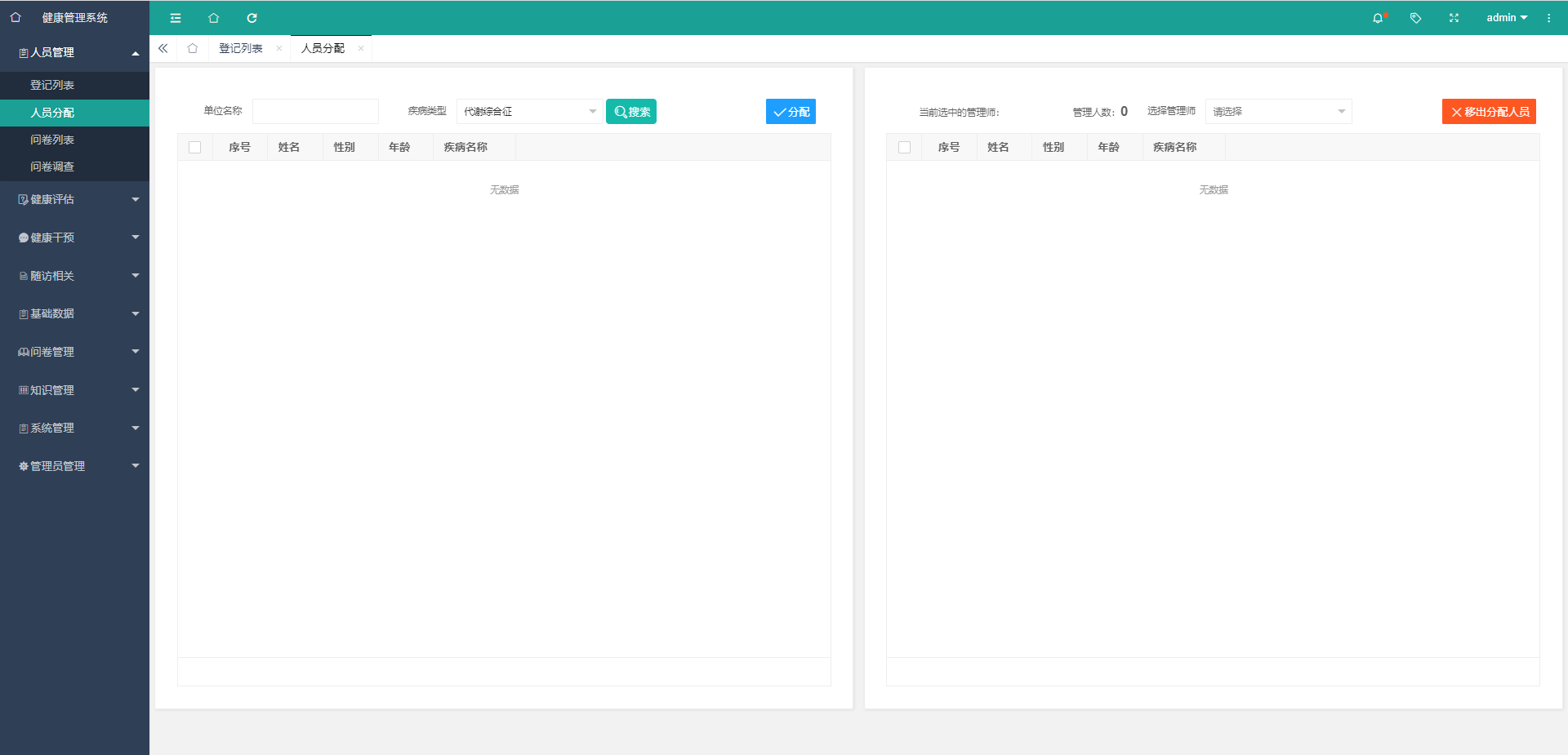Open the three-dot more options icon
This screenshot has width=1568, height=755.
point(1548,18)
